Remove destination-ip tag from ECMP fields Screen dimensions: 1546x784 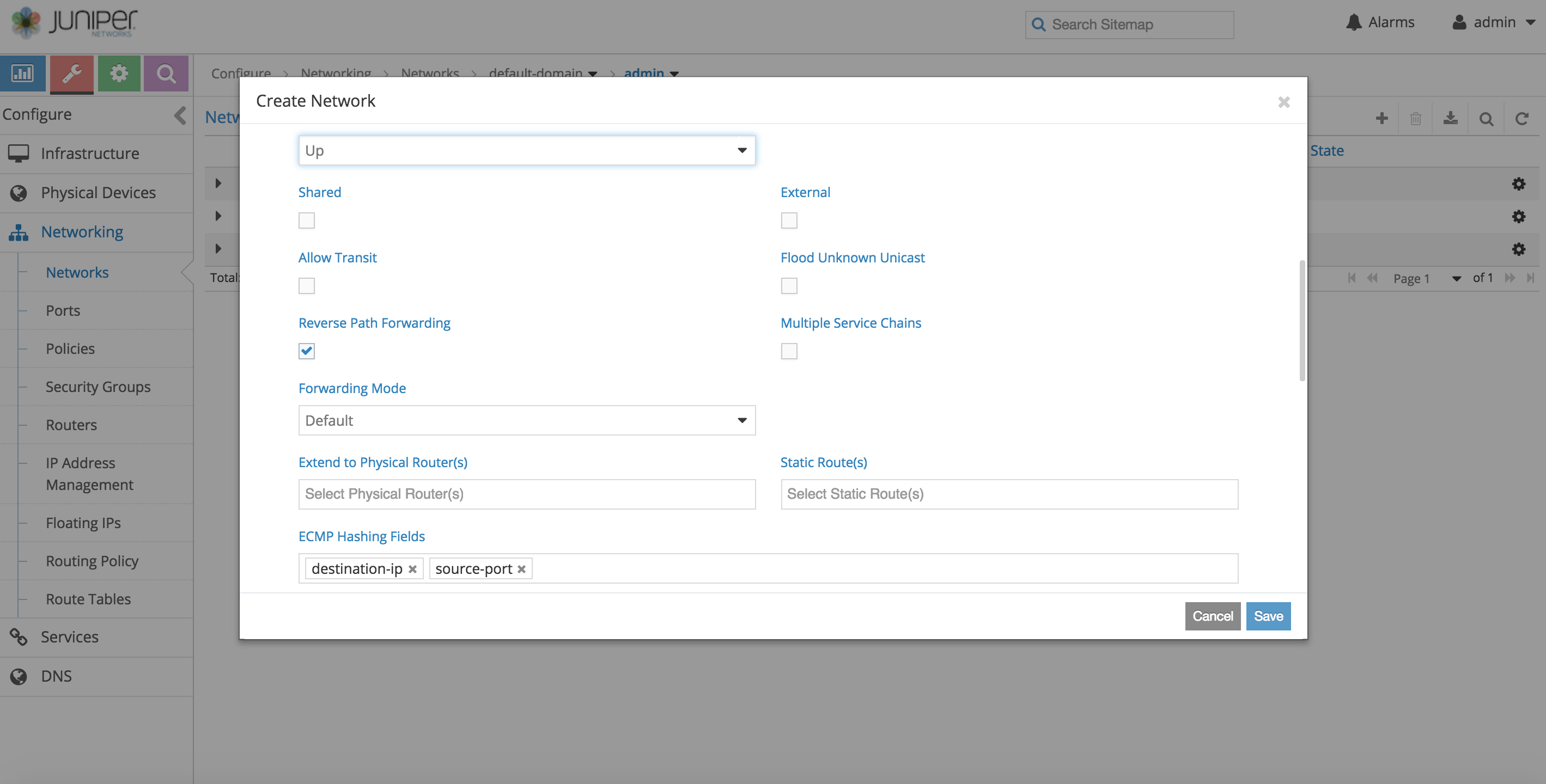point(412,569)
